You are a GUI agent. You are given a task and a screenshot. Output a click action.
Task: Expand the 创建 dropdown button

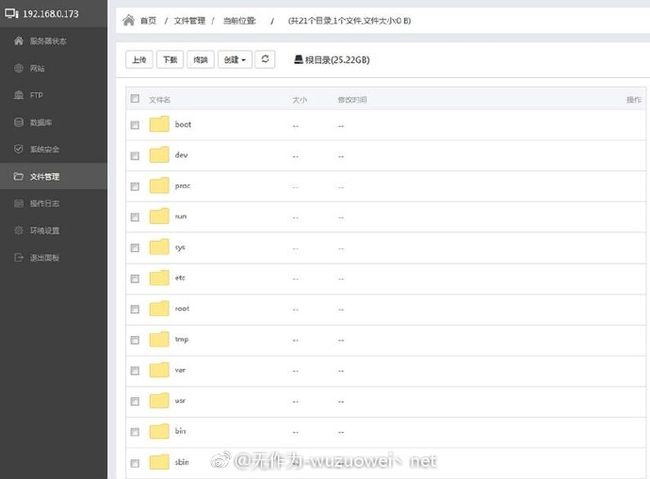tap(235, 60)
